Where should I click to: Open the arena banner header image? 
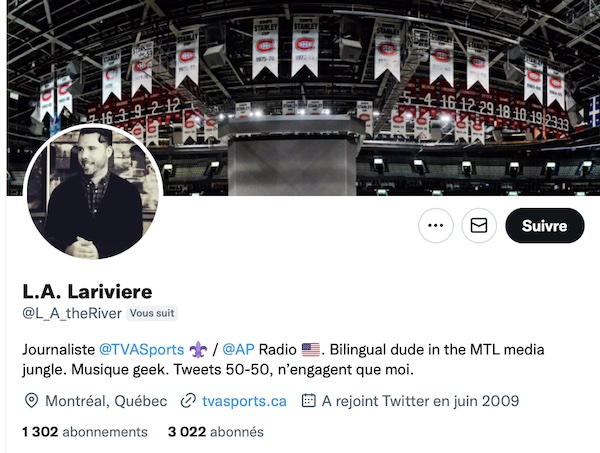[x=303, y=98]
